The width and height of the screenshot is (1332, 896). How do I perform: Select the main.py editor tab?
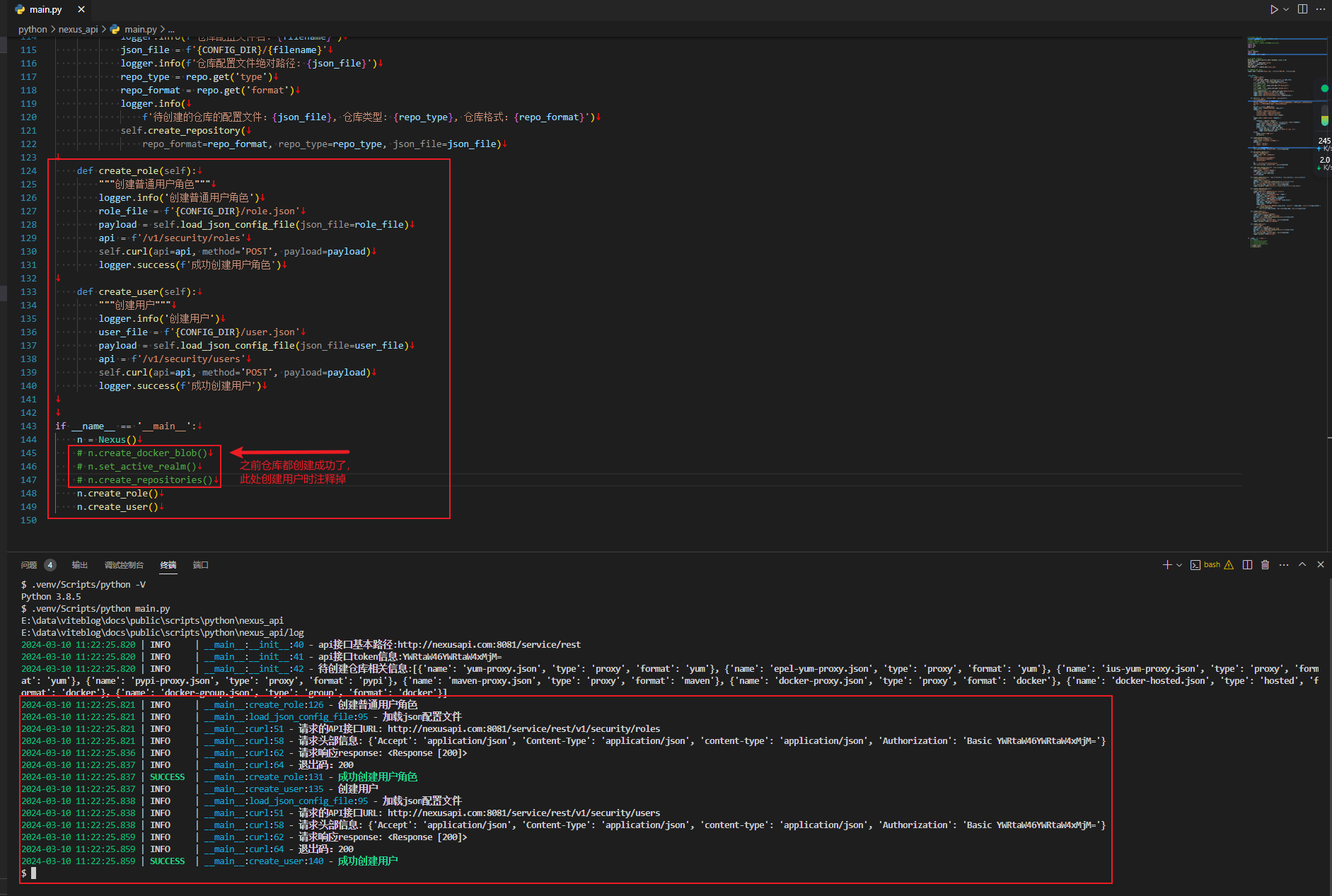pyautogui.click(x=45, y=9)
